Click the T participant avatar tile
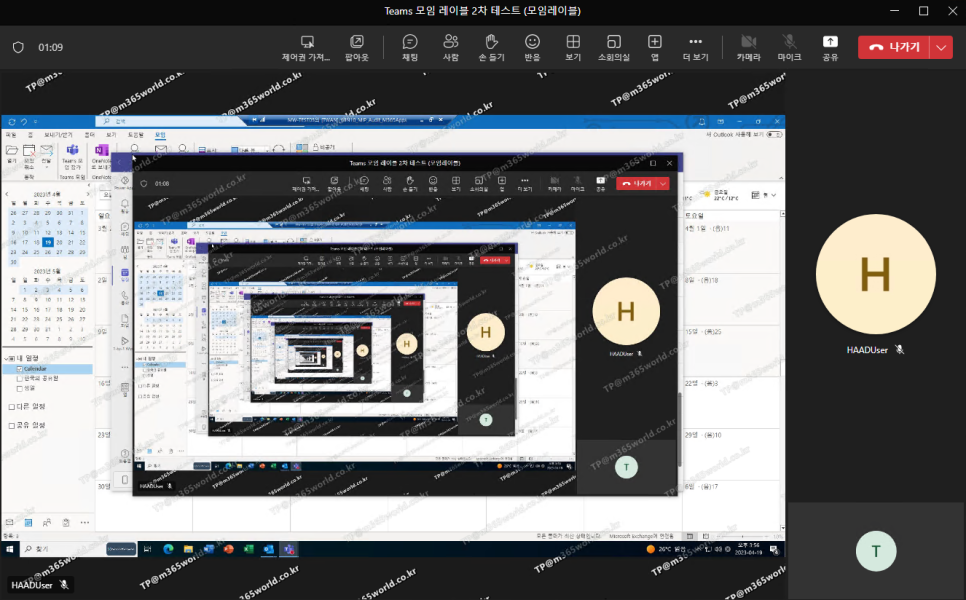This screenshot has height=600, width=966. [x=875, y=551]
